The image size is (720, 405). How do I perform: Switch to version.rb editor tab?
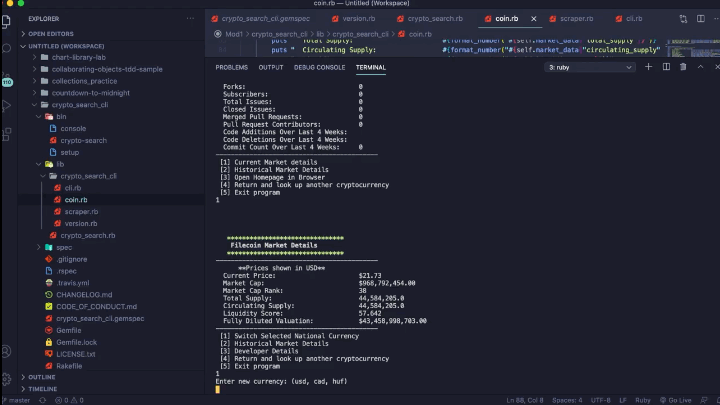tap(354, 19)
